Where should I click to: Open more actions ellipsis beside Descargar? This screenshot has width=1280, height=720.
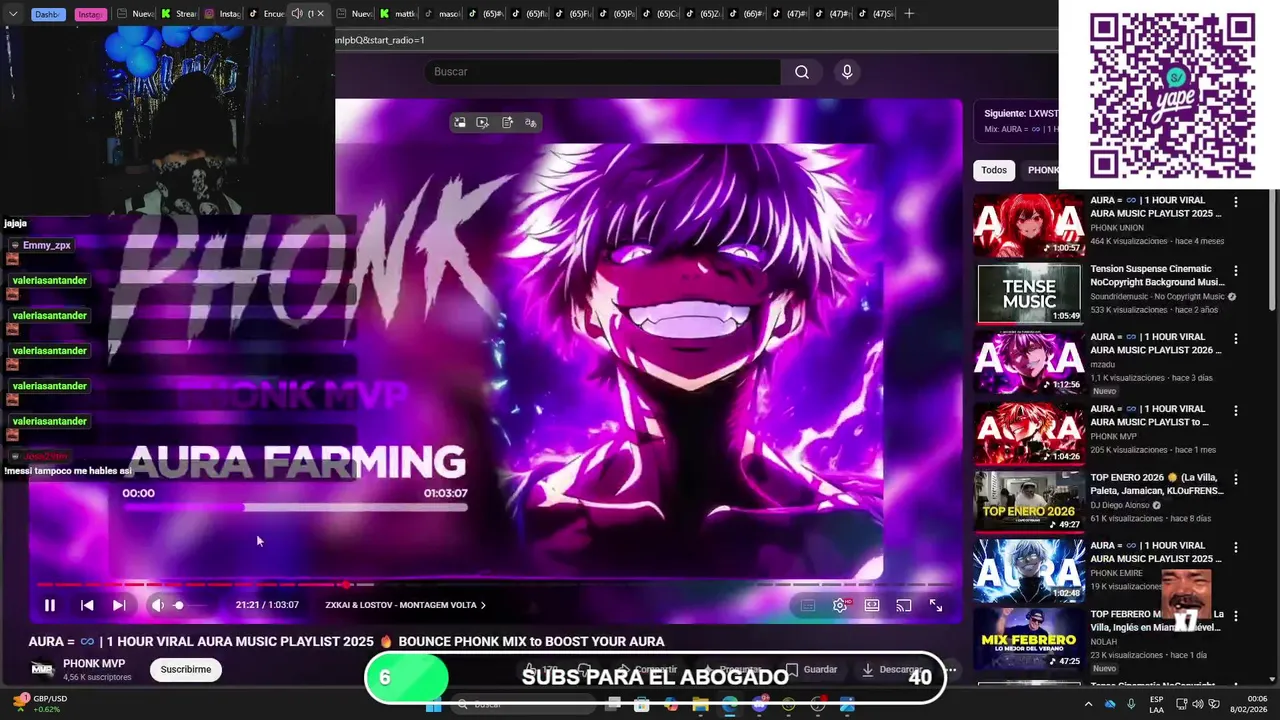(951, 669)
